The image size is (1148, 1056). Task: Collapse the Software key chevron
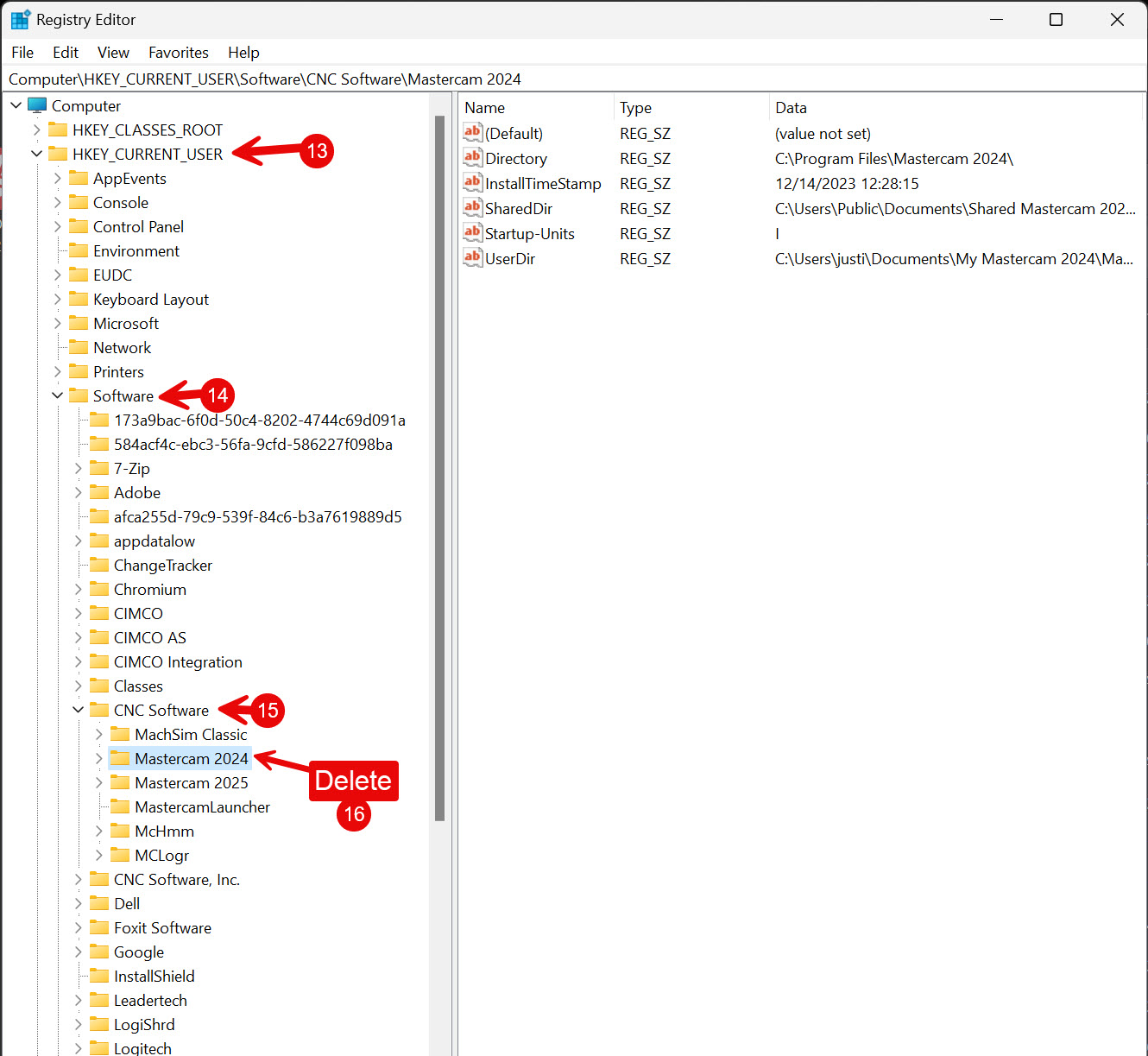coord(57,395)
